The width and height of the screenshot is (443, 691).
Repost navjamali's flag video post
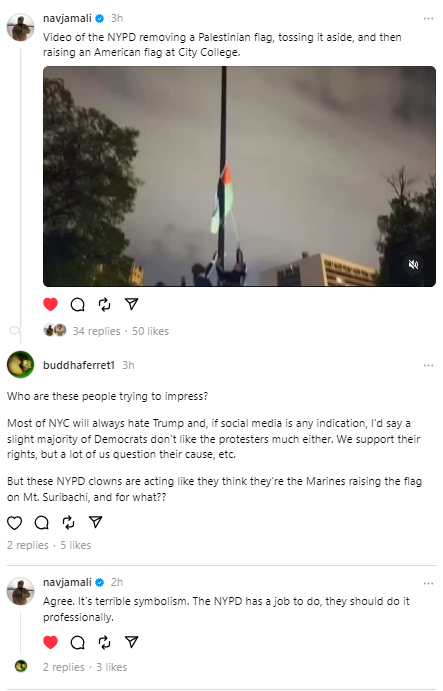pyautogui.click(x=104, y=305)
